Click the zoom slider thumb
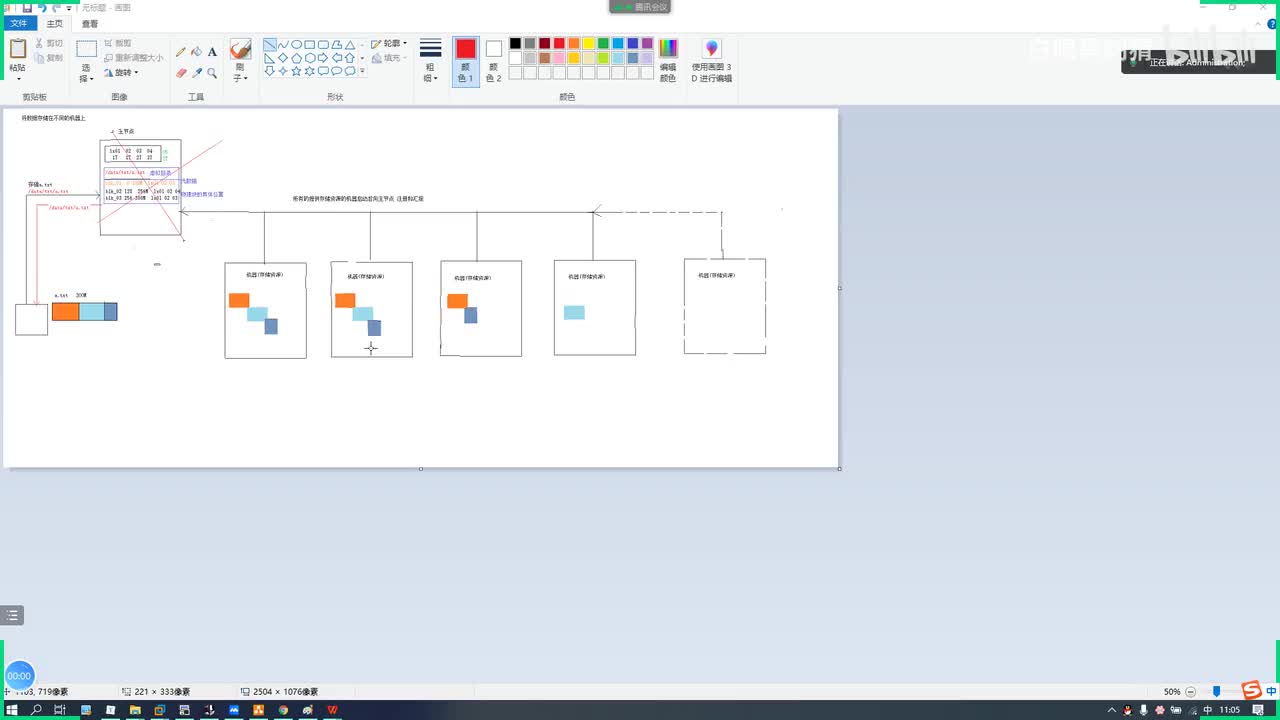This screenshot has width=1280, height=720. tap(1216, 691)
